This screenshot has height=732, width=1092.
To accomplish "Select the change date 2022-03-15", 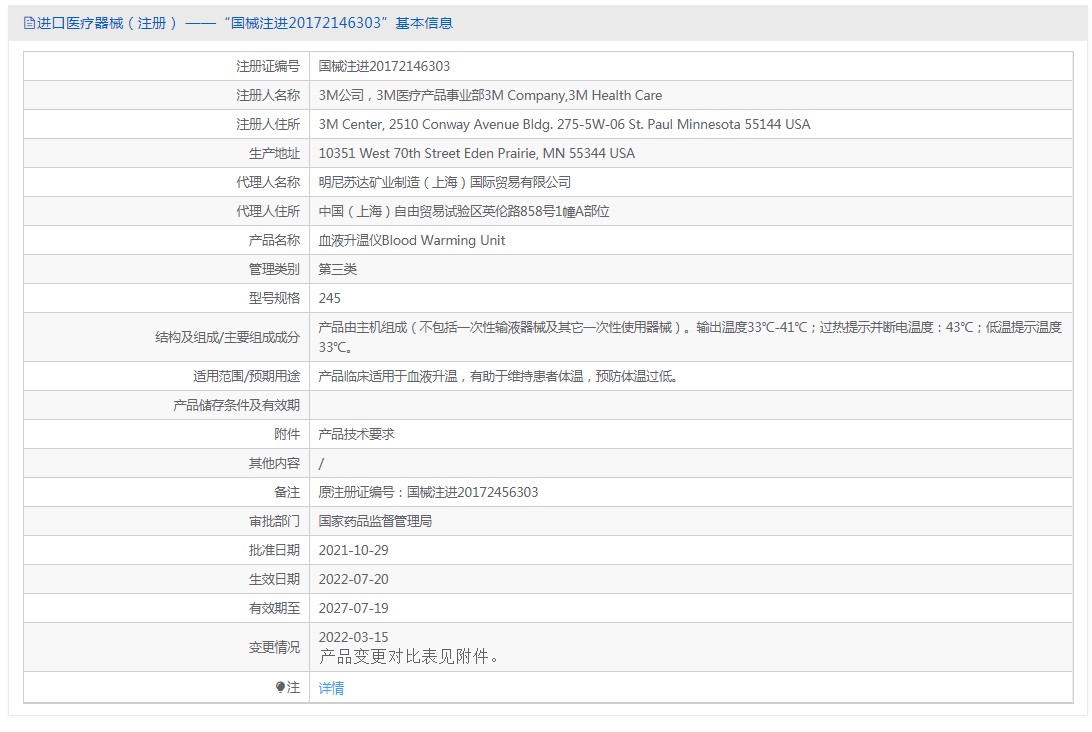I will (354, 637).
